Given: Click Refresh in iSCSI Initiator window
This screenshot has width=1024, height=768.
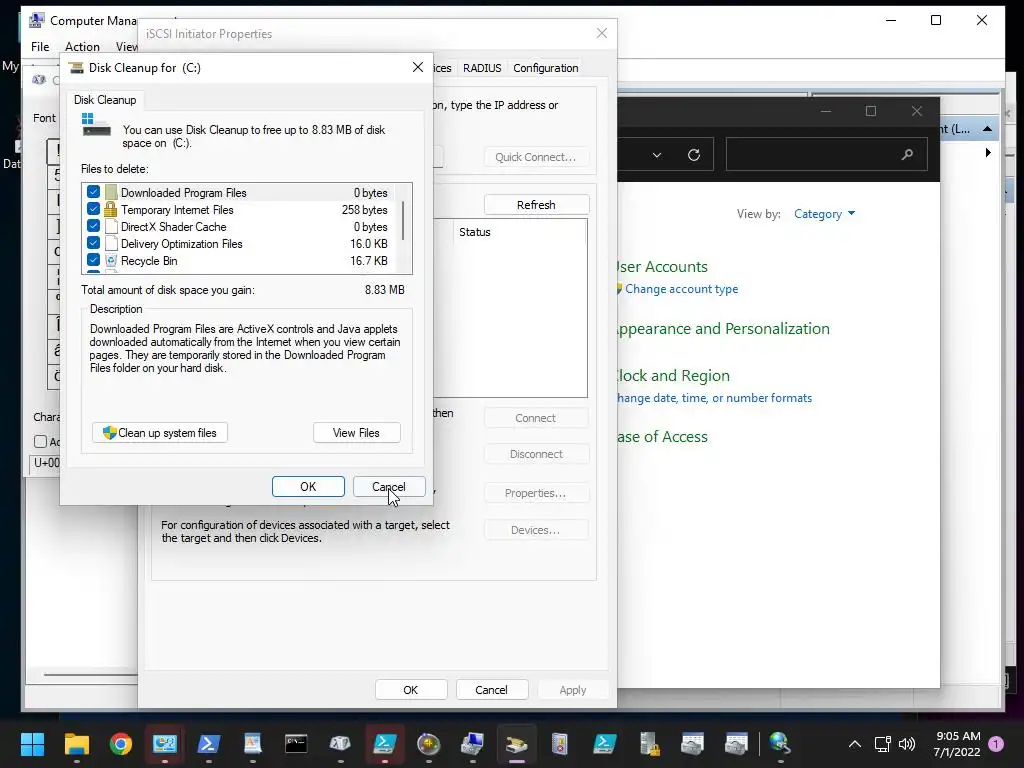Looking at the screenshot, I should [x=536, y=204].
